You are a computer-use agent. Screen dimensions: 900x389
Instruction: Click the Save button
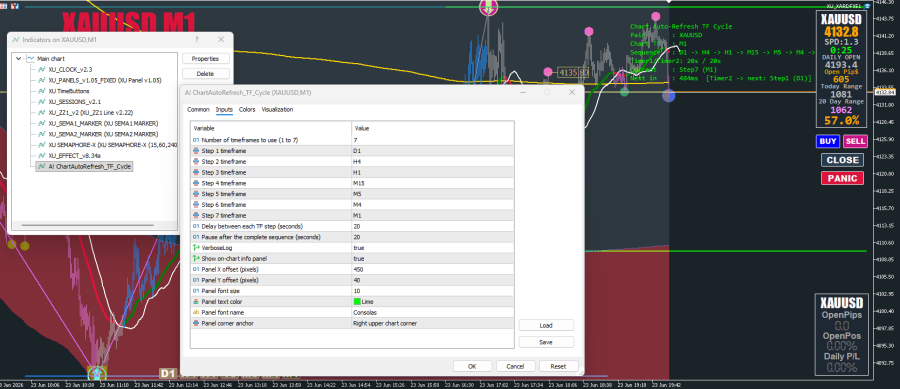pyautogui.click(x=546, y=342)
